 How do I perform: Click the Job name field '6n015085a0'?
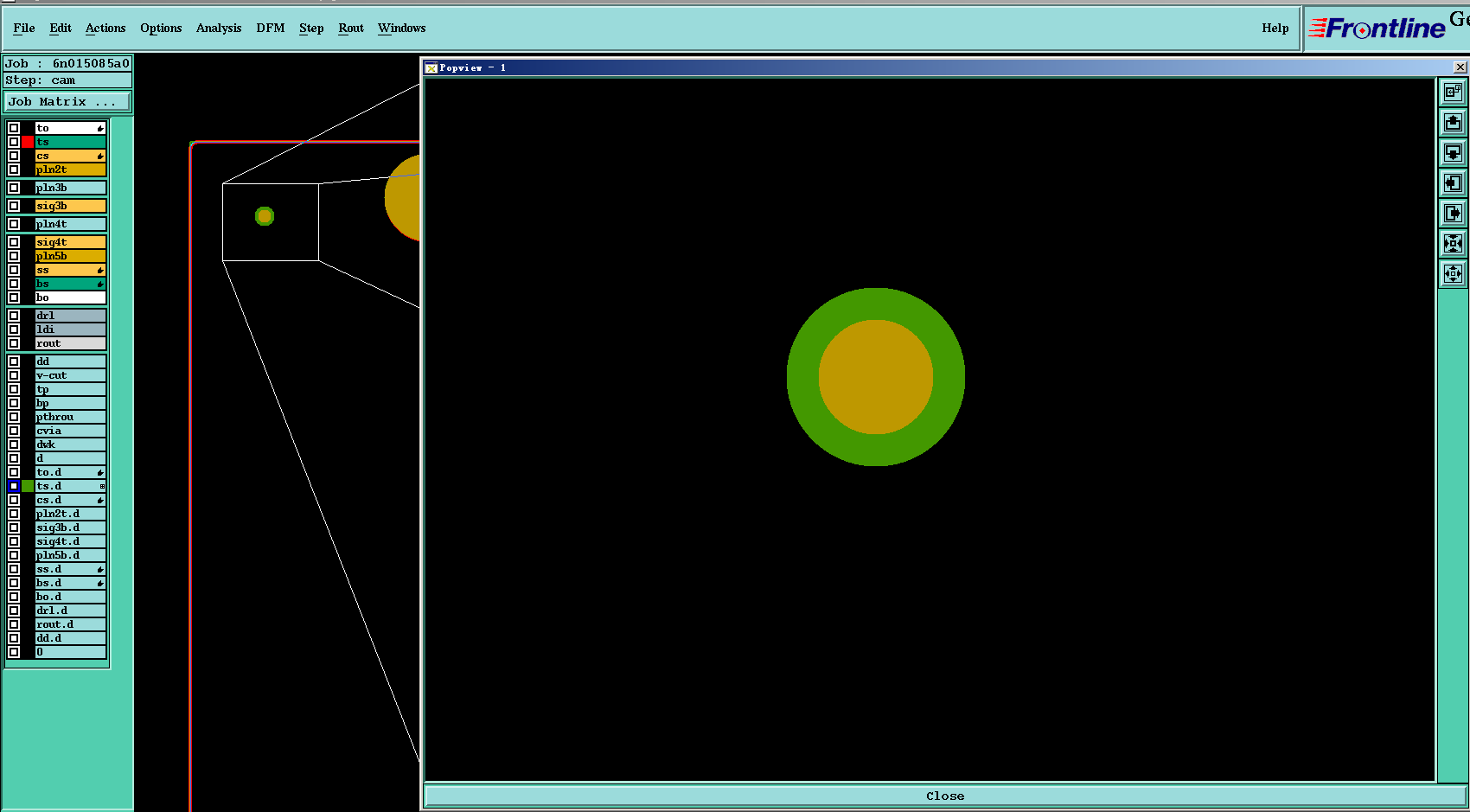coord(91,63)
